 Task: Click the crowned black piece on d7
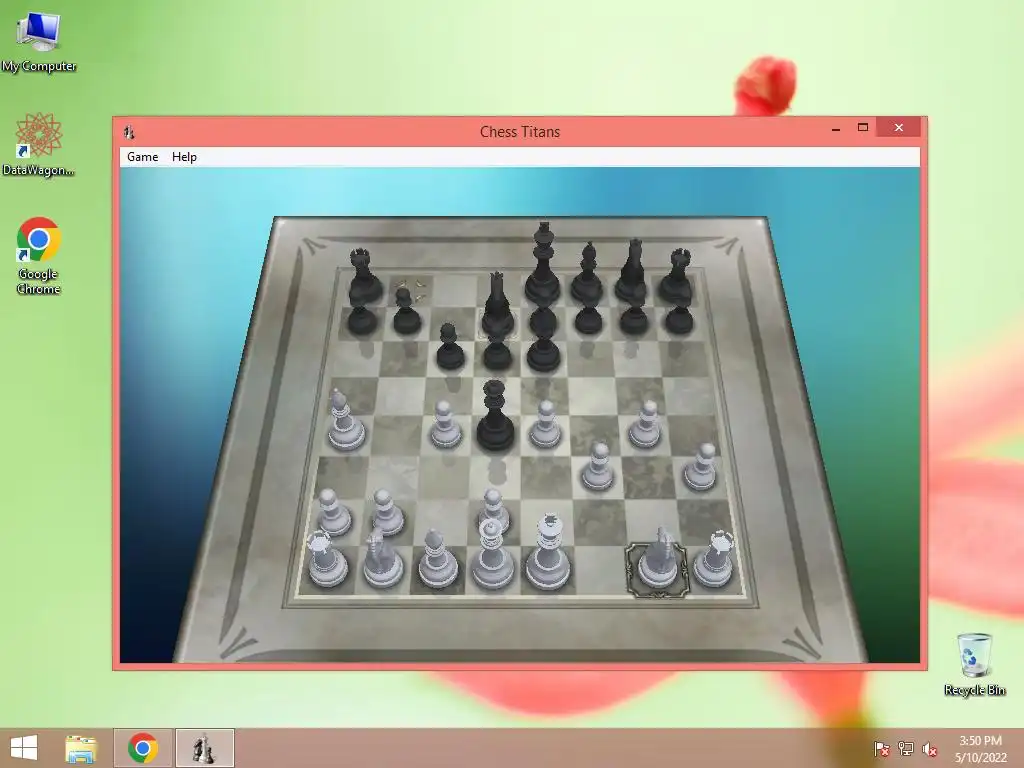click(x=498, y=306)
